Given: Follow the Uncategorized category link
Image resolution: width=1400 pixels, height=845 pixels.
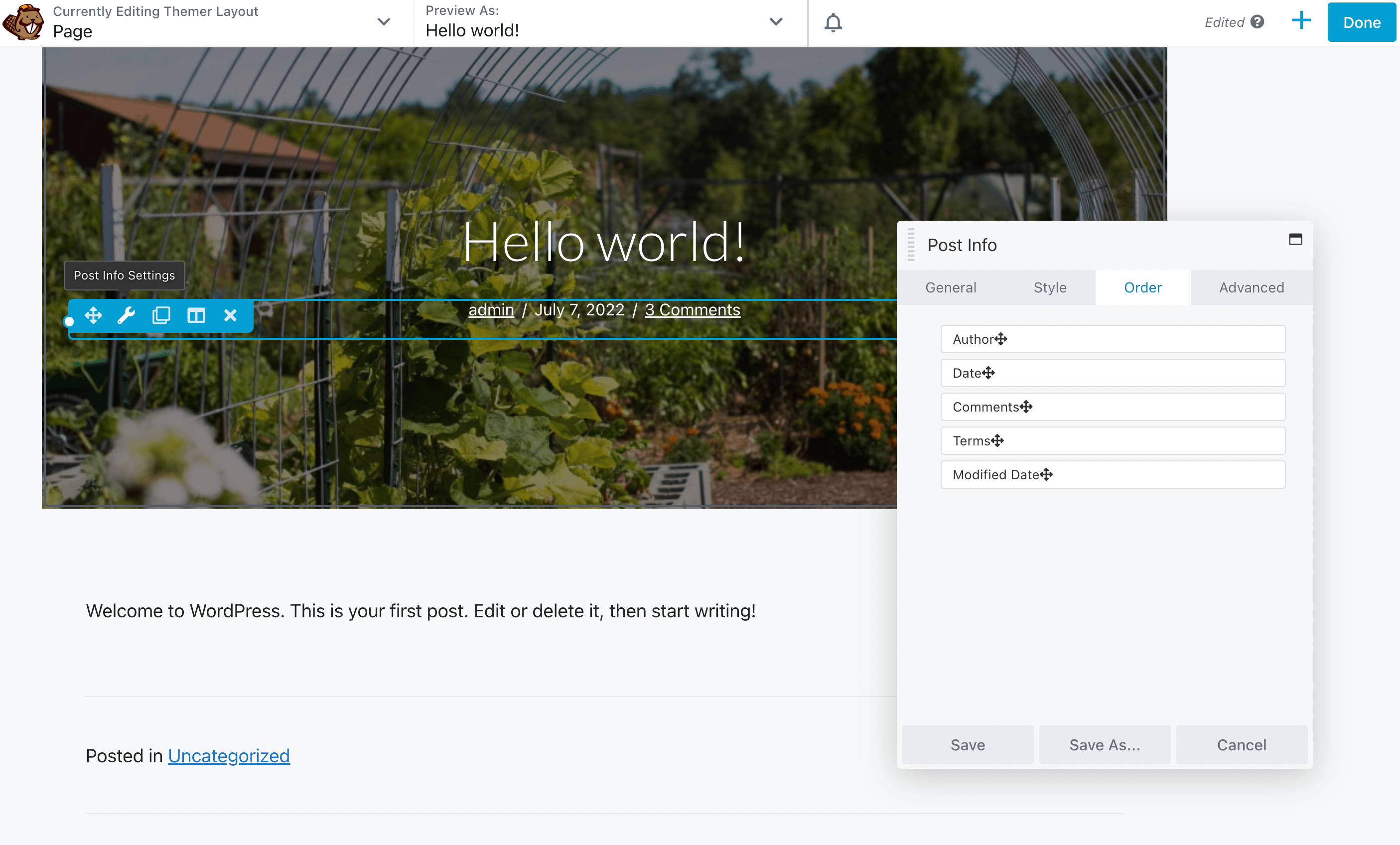Looking at the screenshot, I should pyautogui.click(x=228, y=756).
